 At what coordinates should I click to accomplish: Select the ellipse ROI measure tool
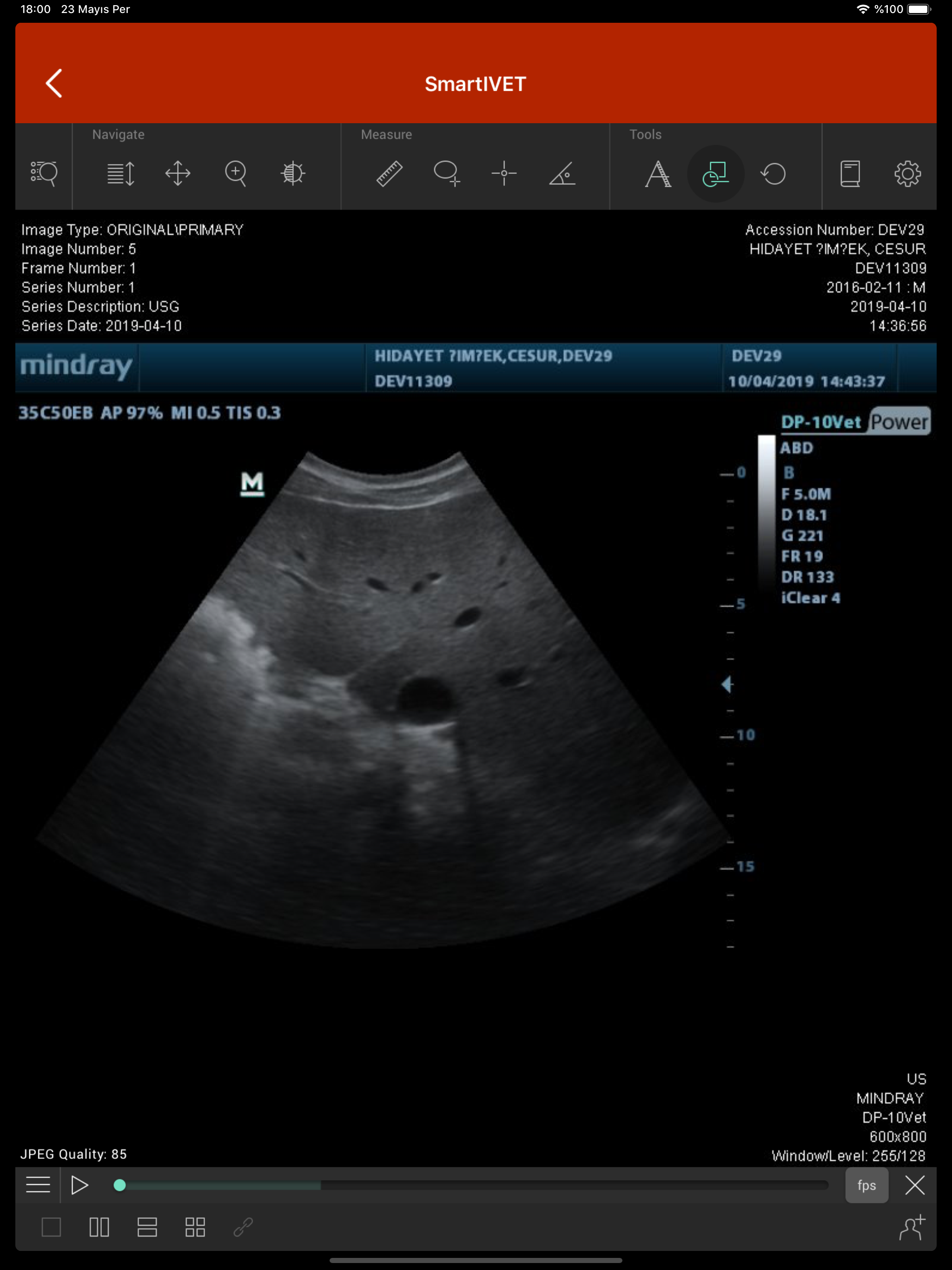point(447,173)
